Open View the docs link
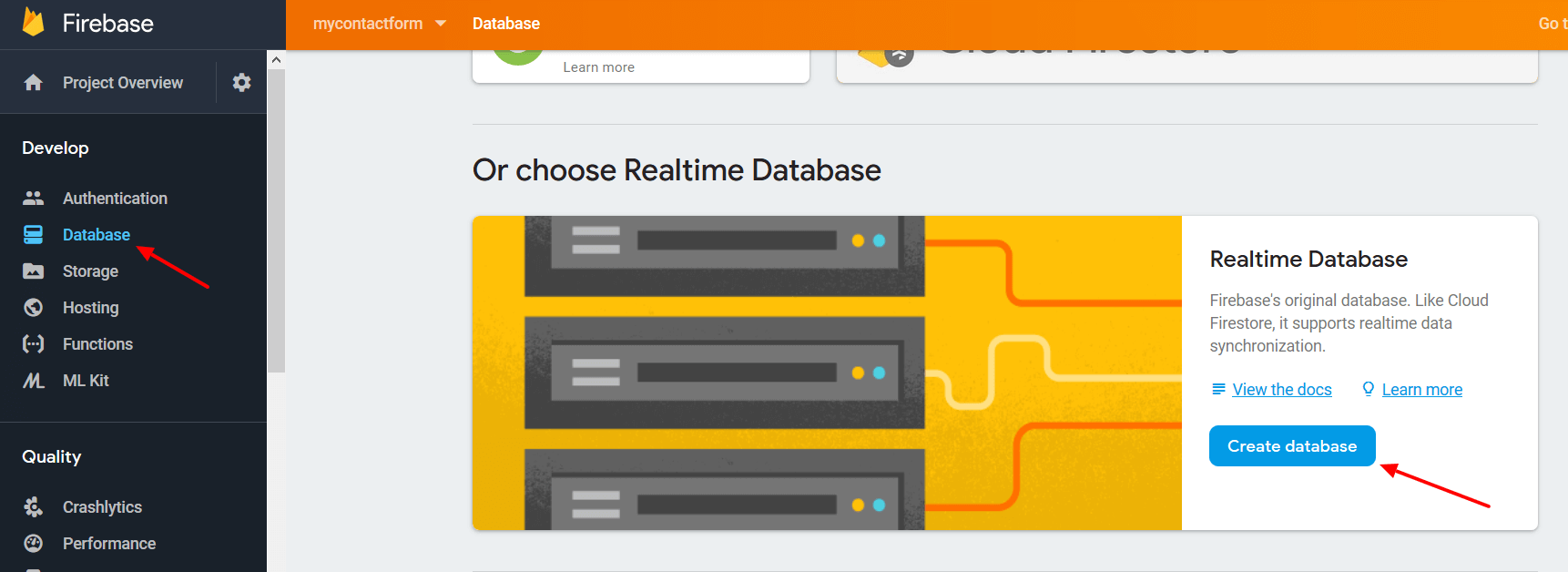 click(1281, 390)
